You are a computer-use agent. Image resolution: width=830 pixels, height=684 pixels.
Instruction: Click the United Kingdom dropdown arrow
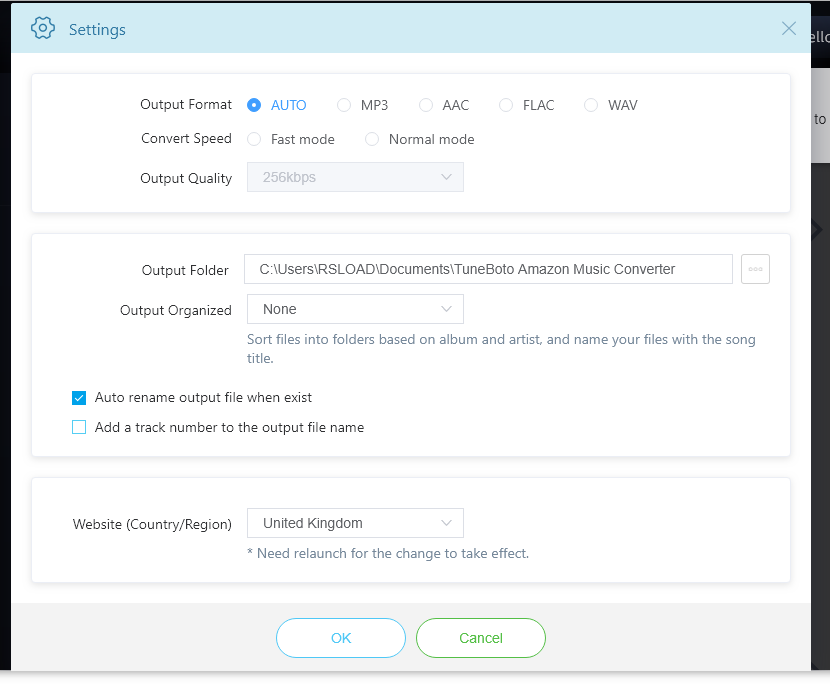pyautogui.click(x=446, y=523)
